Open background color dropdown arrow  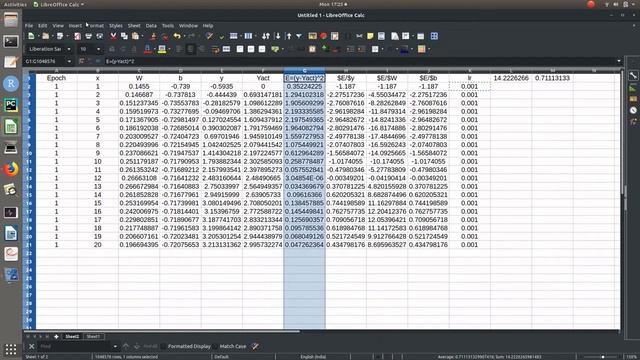[x=169, y=49]
